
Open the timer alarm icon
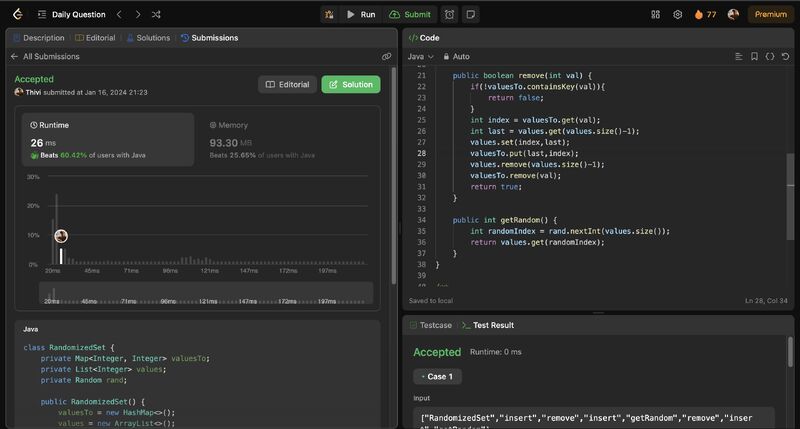pyautogui.click(x=449, y=14)
